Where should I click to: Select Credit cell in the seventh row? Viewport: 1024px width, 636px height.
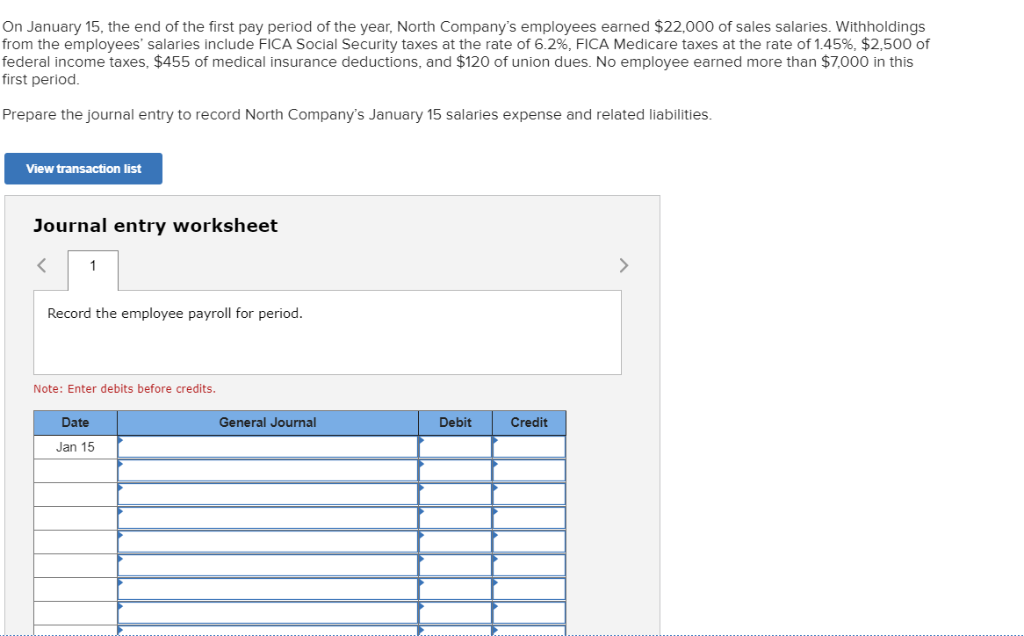(x=529, y=590)
